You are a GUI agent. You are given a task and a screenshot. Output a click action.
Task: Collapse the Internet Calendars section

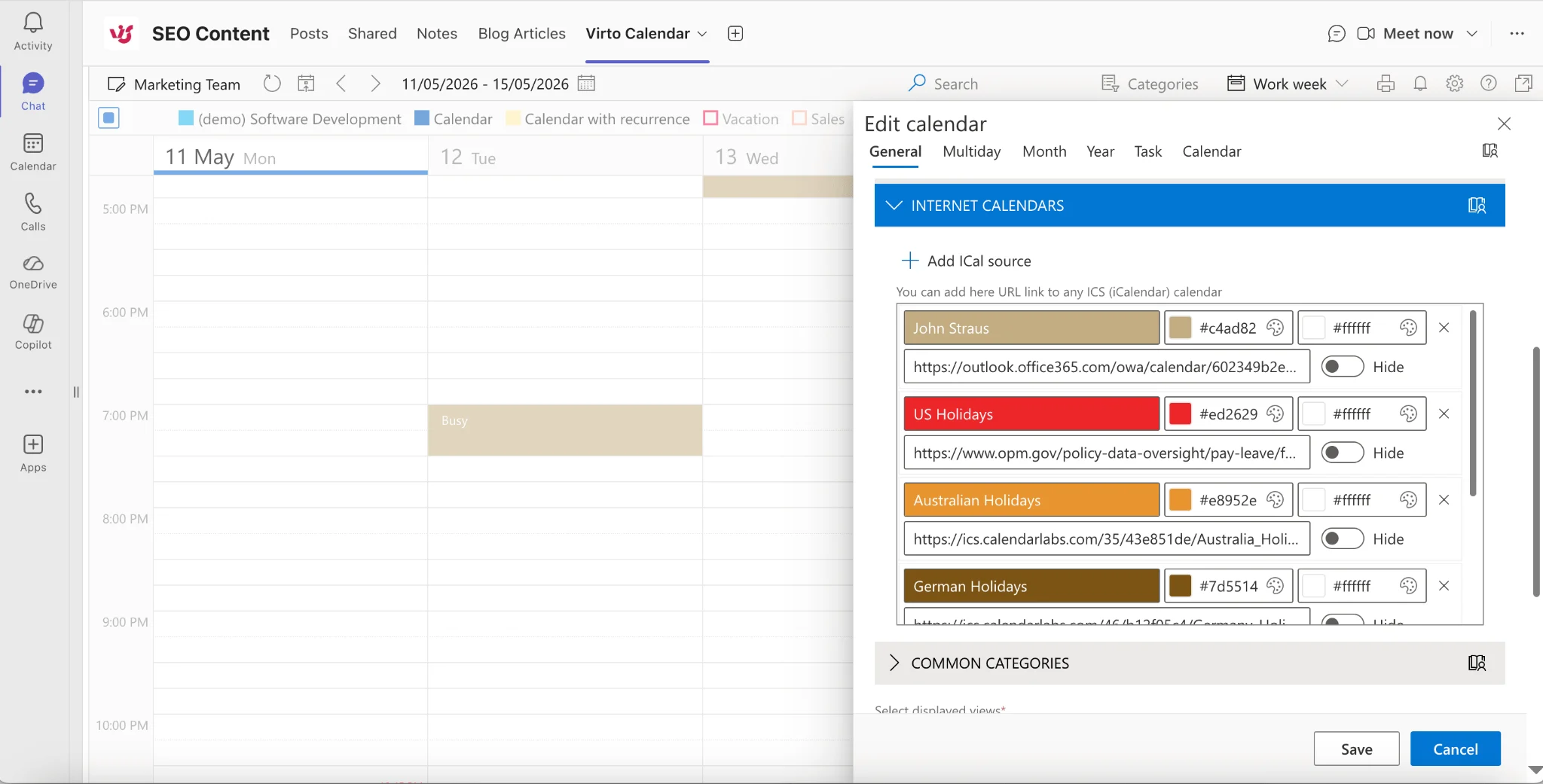tap(894, 206)
